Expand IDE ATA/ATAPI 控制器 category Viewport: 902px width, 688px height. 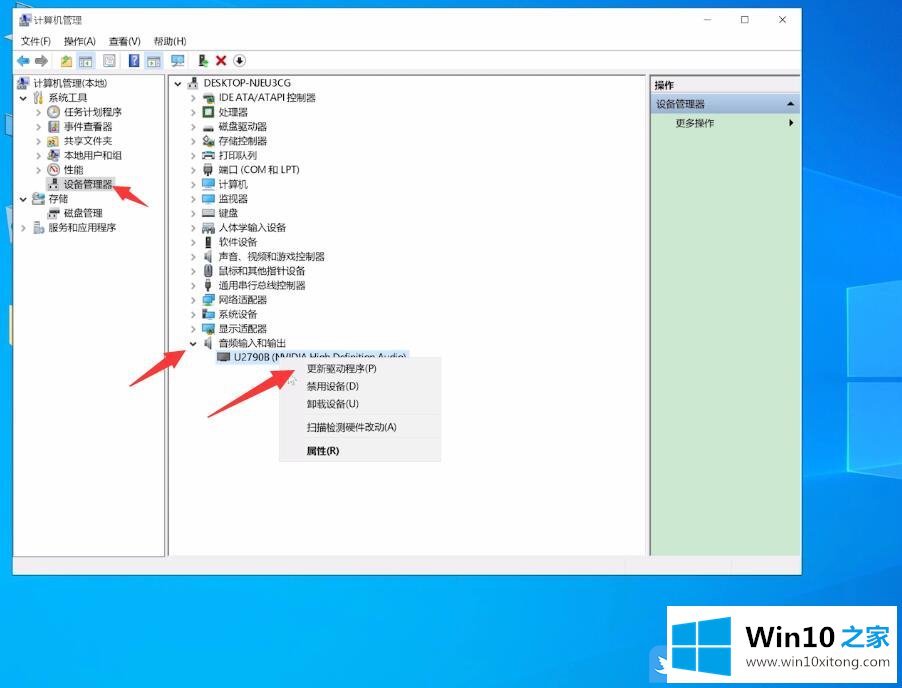pos(193,98)
